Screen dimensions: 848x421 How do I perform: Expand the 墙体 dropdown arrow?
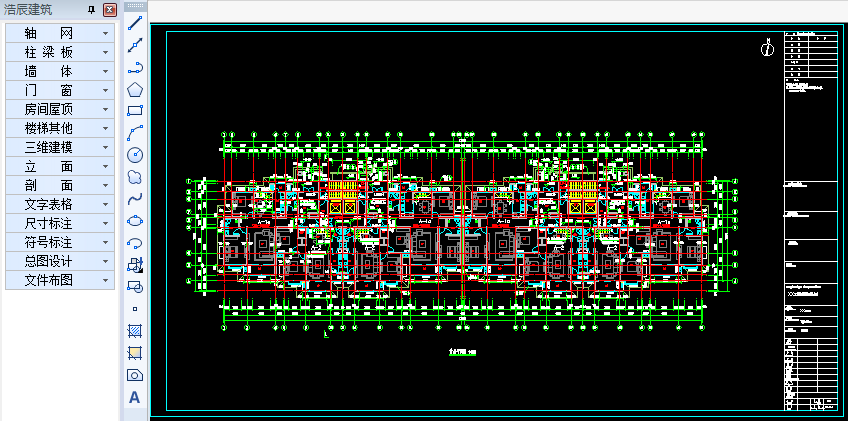[x=105, y=71]
